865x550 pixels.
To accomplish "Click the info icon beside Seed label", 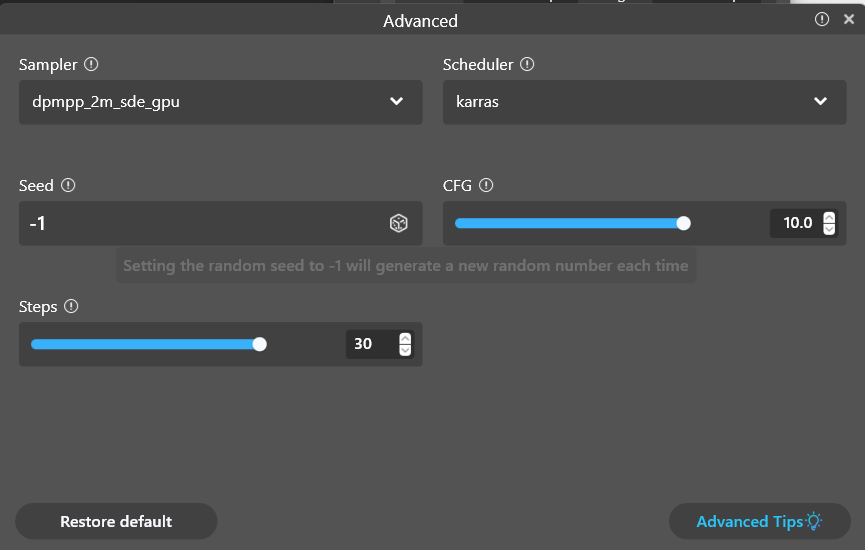I will [68, 185].
